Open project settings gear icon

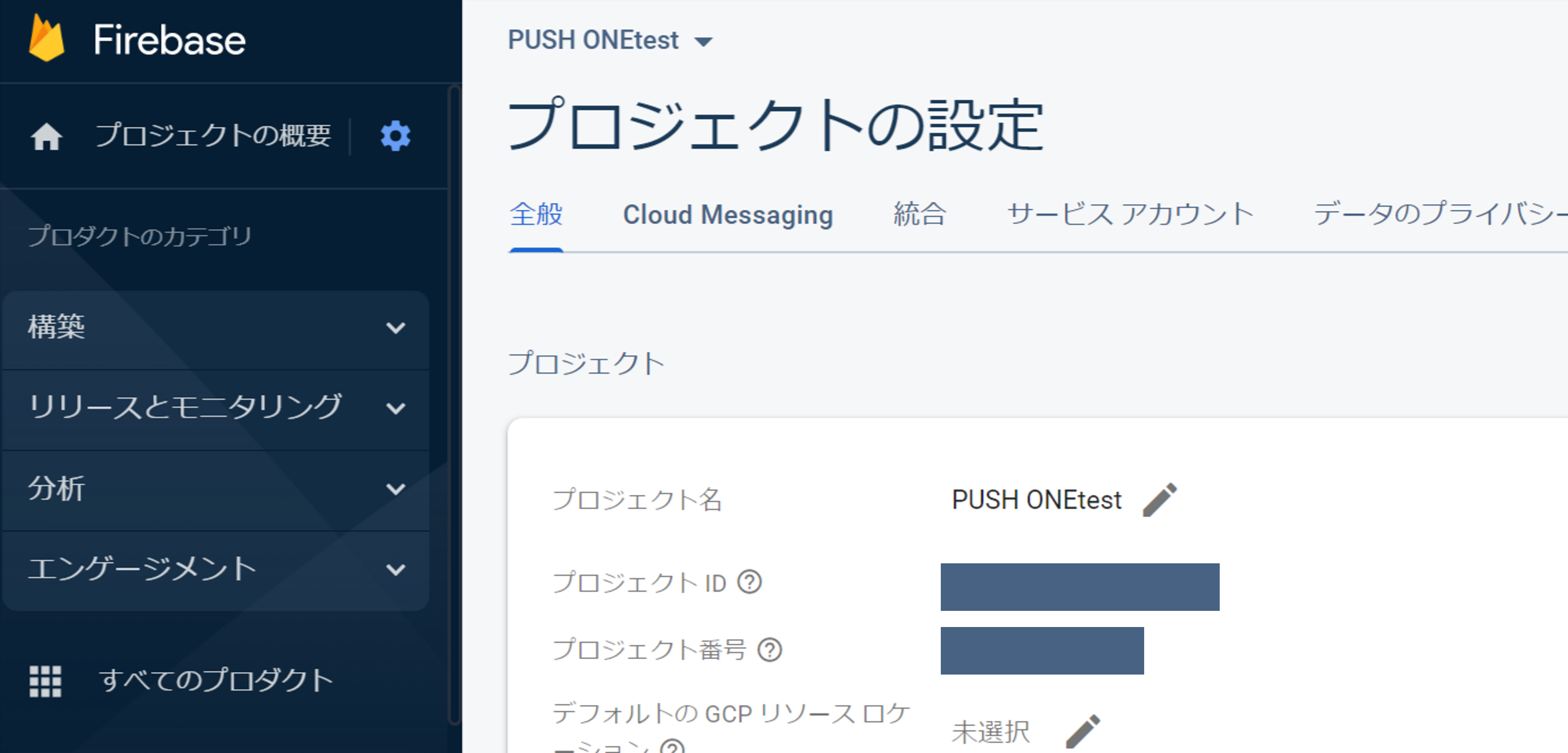coord(396,135)
